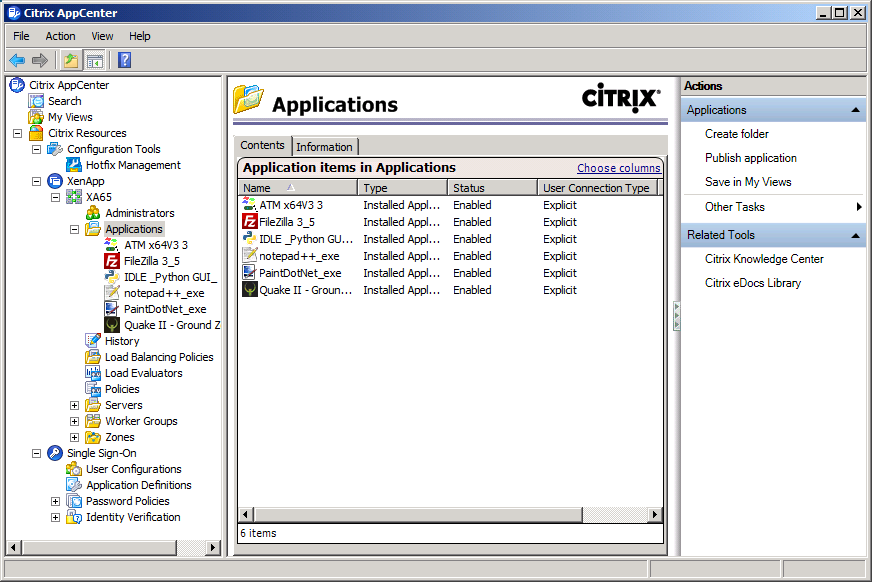
Task: Collapse the Applications tree node
Action: click(75, 229)
